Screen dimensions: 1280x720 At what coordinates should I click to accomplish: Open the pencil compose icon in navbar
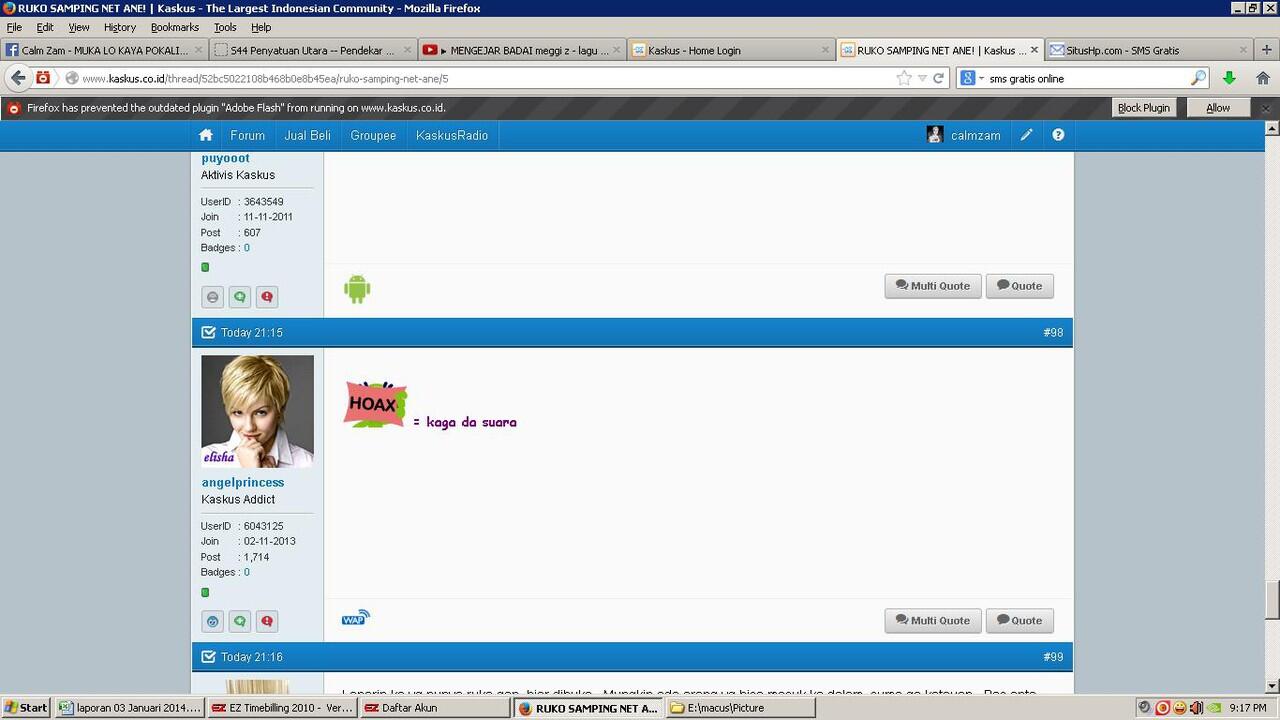coord(1026,135)
